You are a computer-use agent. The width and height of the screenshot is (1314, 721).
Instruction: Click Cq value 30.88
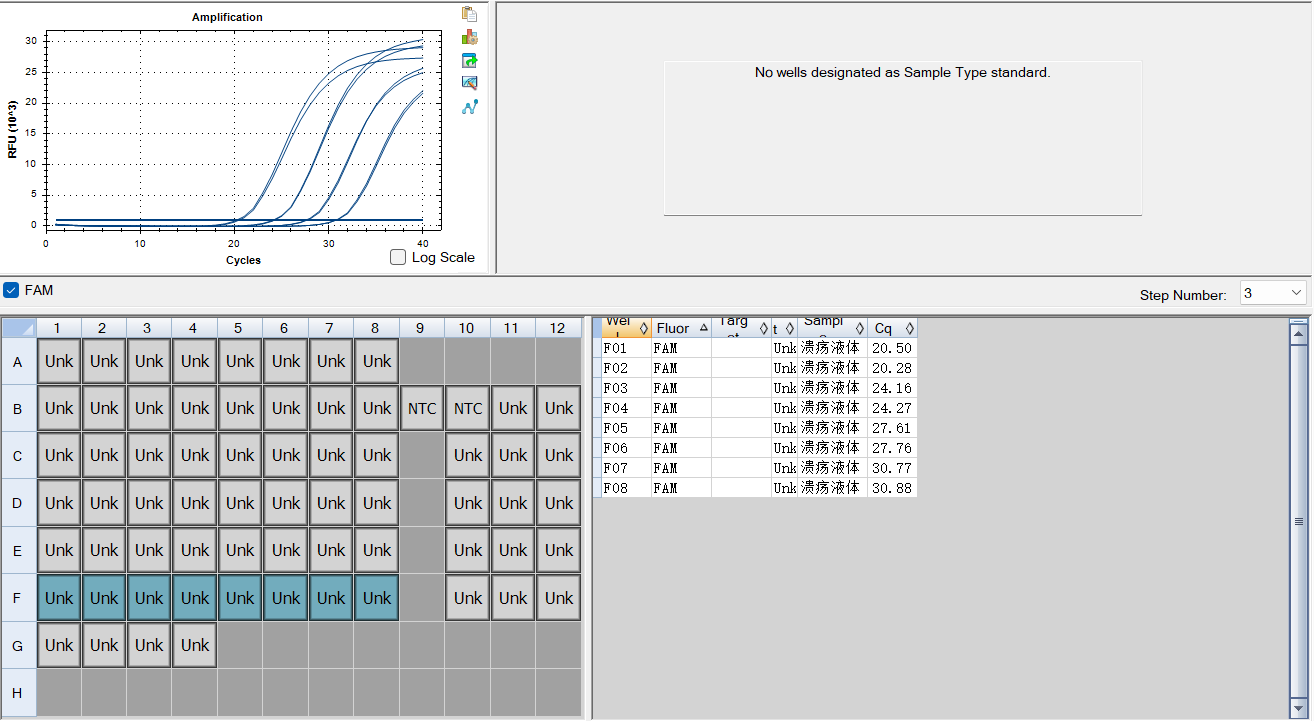coord(892,488)
